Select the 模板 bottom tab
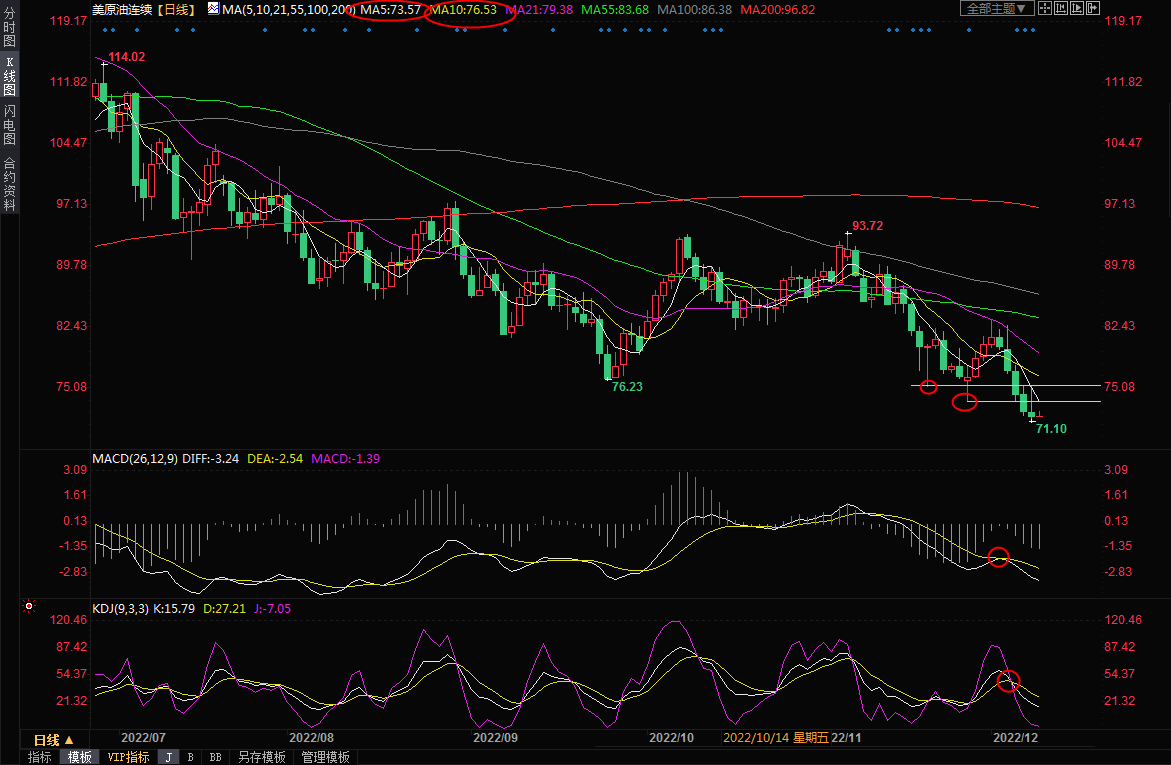1171x765 pixels. click(x=79, y=757)
